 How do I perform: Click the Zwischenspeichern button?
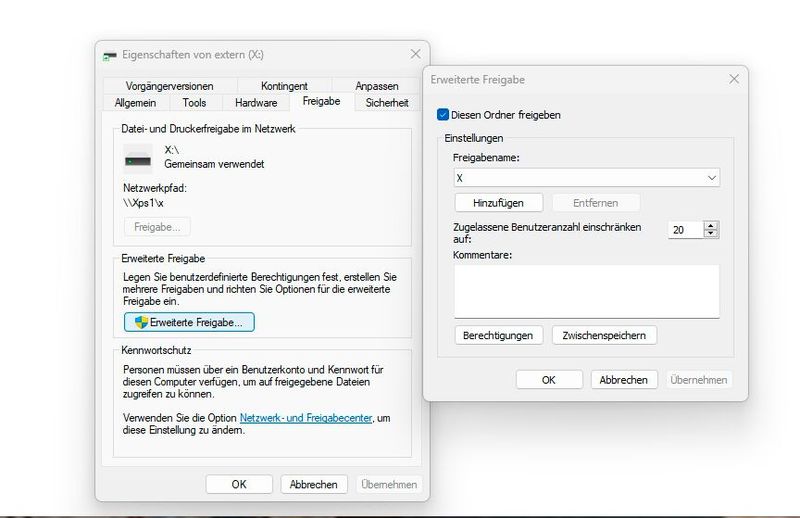(604, 335)
